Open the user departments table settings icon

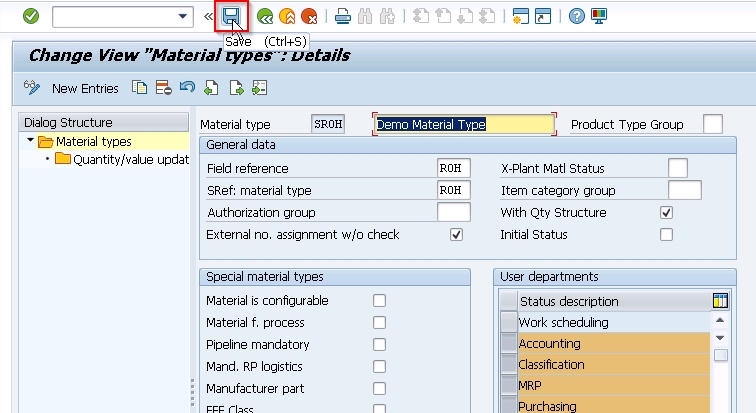(720, 301)
